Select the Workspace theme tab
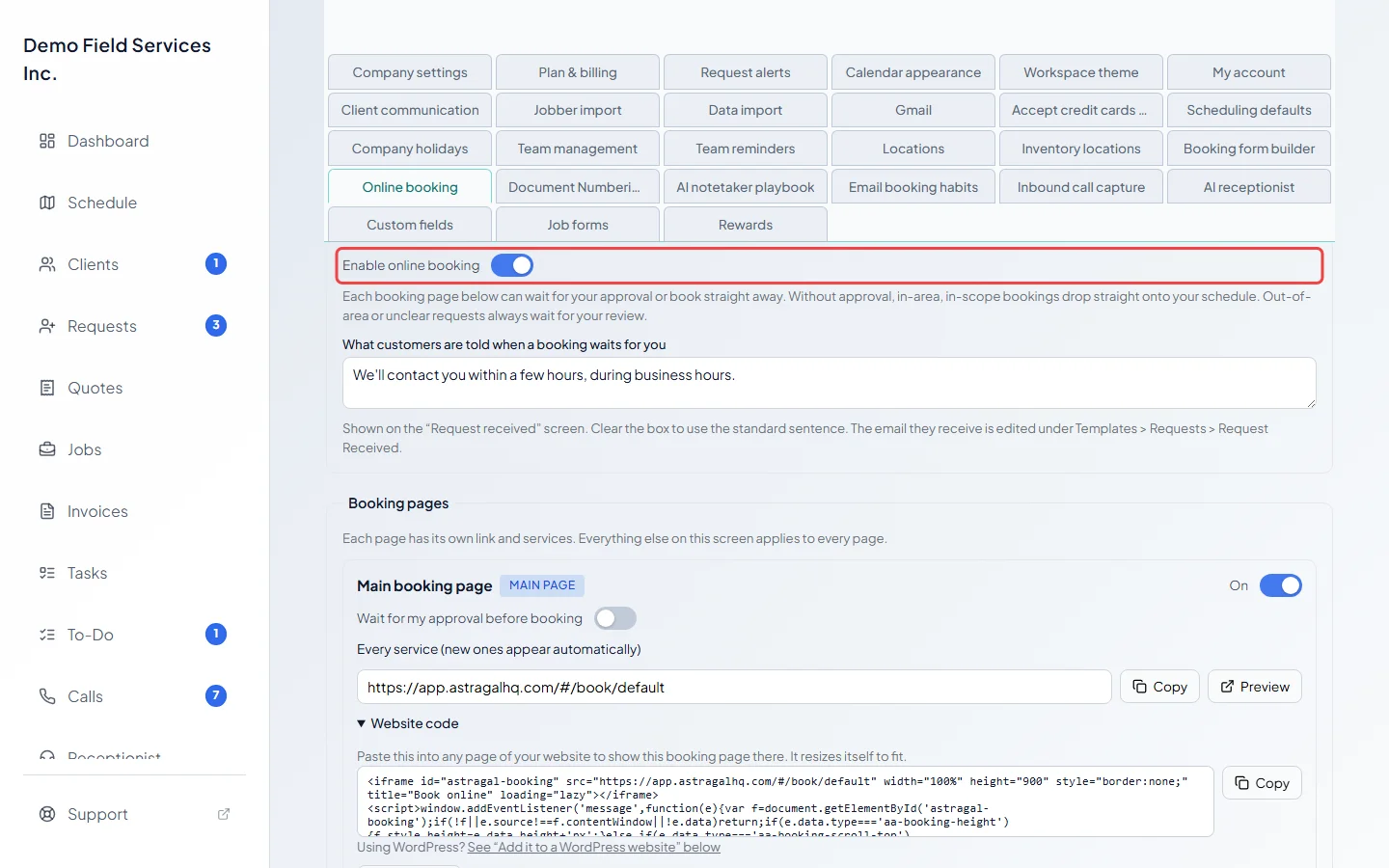Viewport: 1389px width, 868px height. pos(1081,72)
